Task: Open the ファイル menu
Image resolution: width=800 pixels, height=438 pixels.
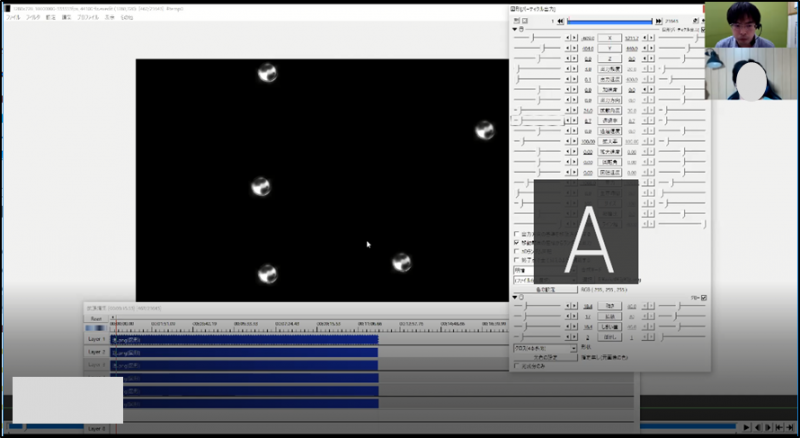Action: click(13, 17)
